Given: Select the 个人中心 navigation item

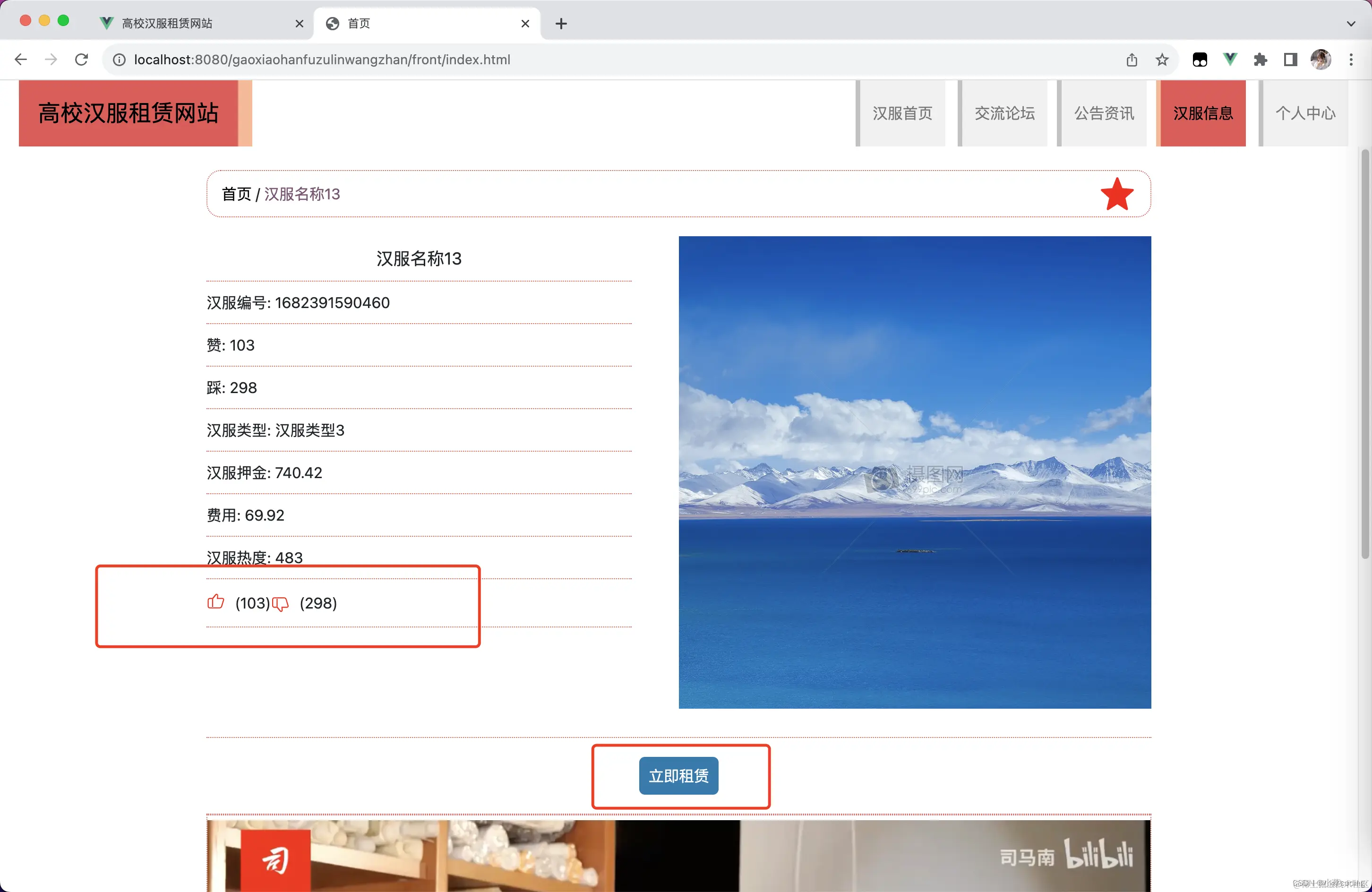Looking at the screenshot, I should [x=1305, y=113].
